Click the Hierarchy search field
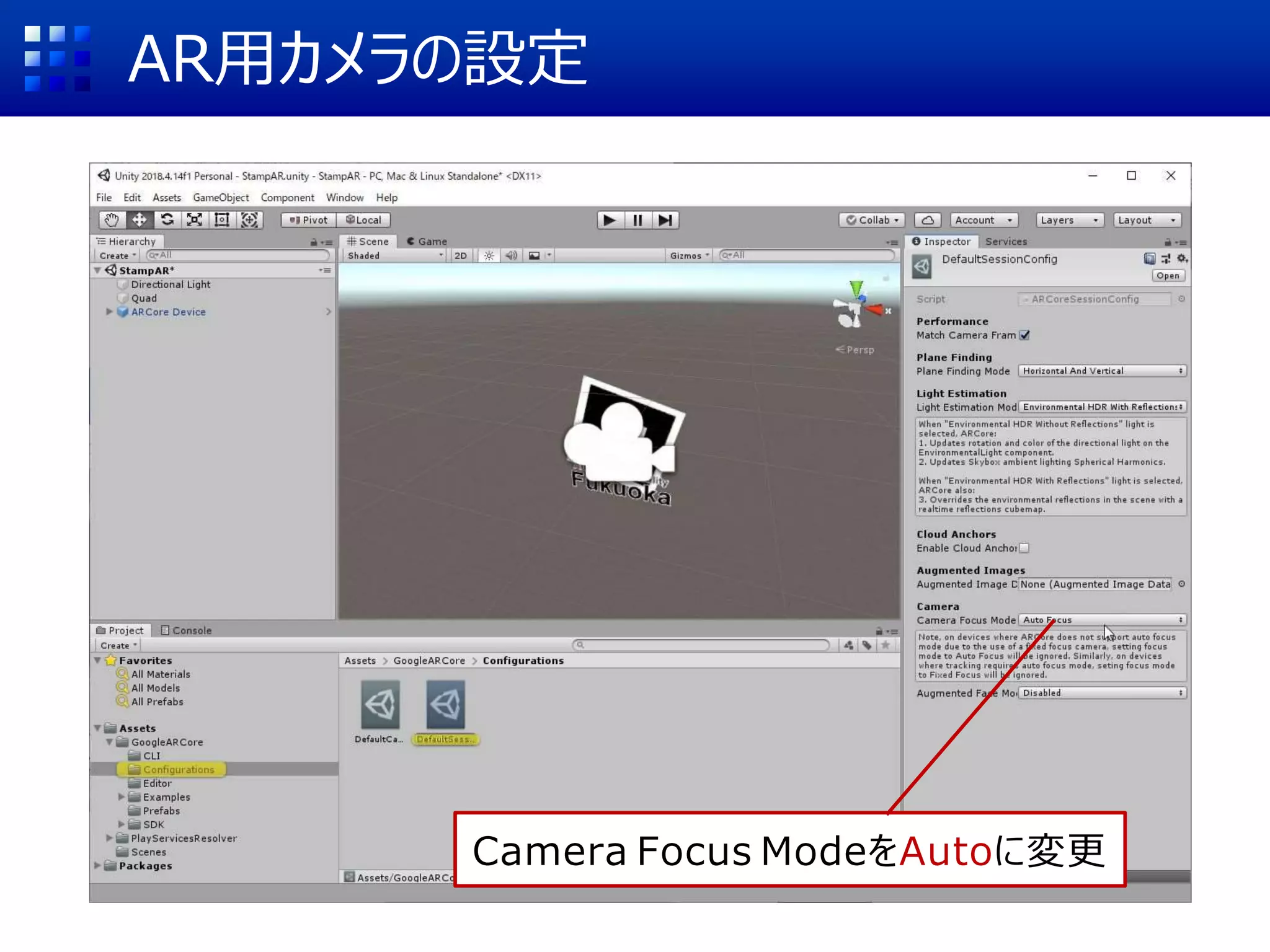Screen dimensions: 1270x952 tap(238, 255)
